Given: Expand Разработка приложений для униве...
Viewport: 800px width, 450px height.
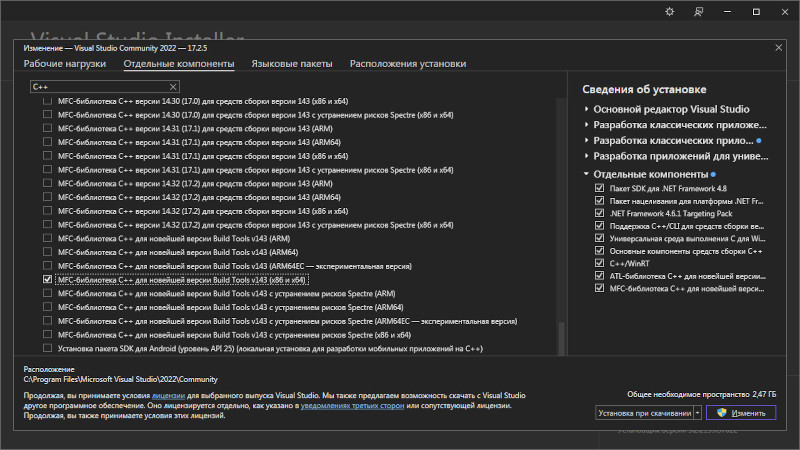Looking at the screenshot, I should (586, 156).
